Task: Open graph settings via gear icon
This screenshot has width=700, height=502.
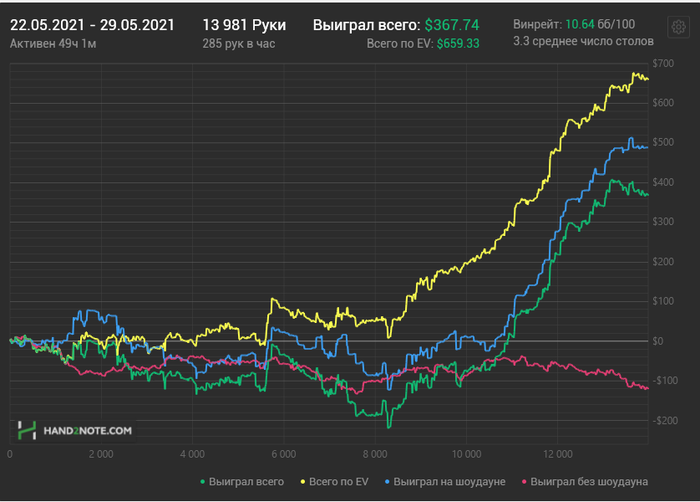Action: tap(678, 27)
